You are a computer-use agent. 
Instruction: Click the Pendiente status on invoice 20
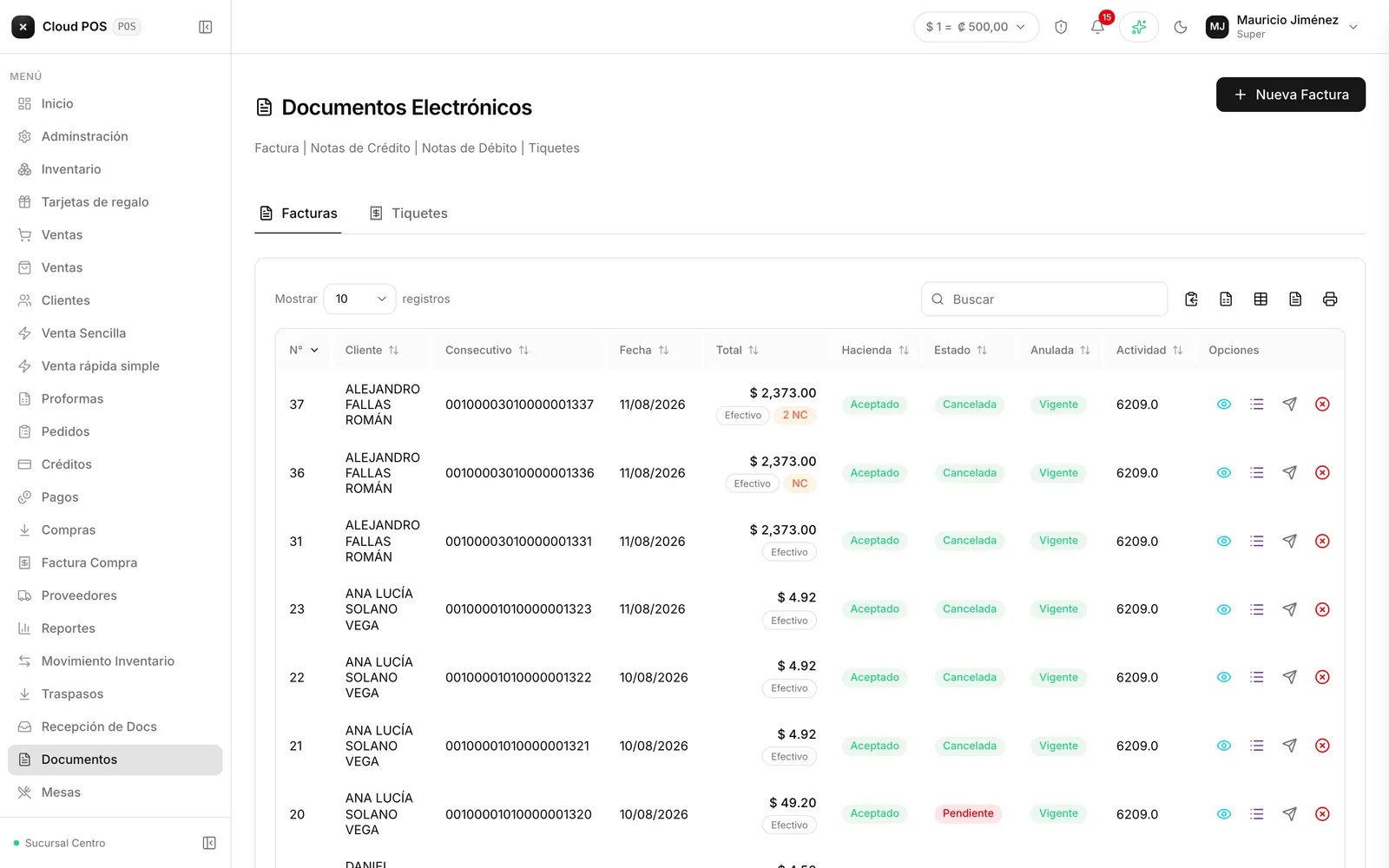[968, 814]
